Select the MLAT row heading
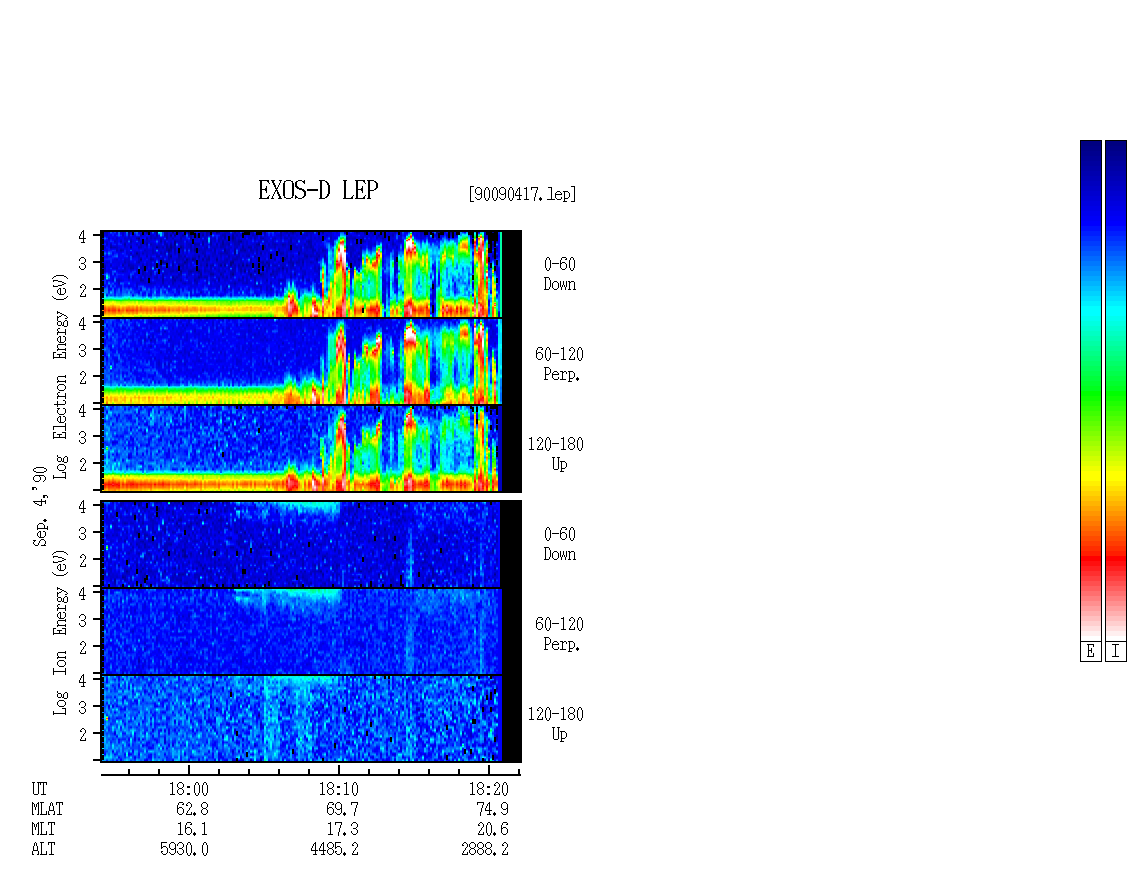The height and width of the screenshot is (875, 1130). [x=47, y=809]
